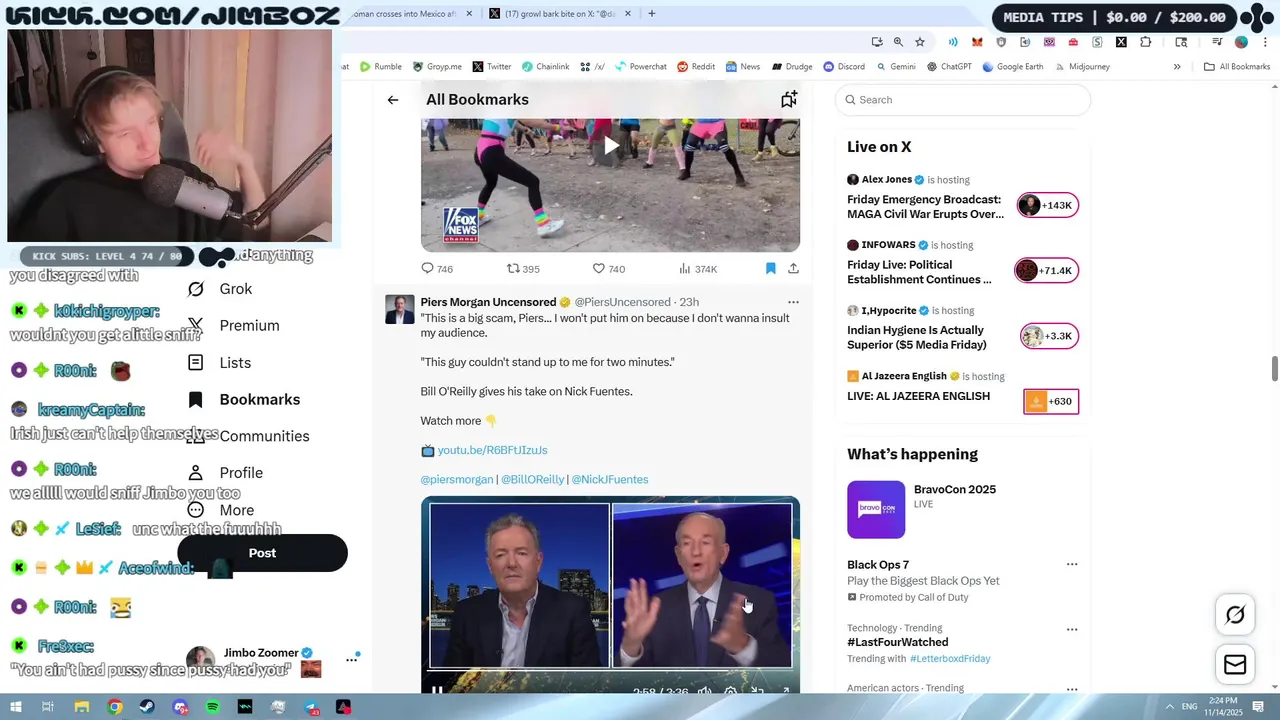
Task: Open the Drudge bookmark
Action: point(791,67)
